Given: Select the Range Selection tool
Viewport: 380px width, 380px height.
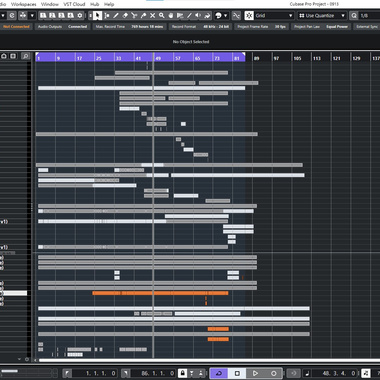Looking at the screenshot, I should [x=107, y=15].
